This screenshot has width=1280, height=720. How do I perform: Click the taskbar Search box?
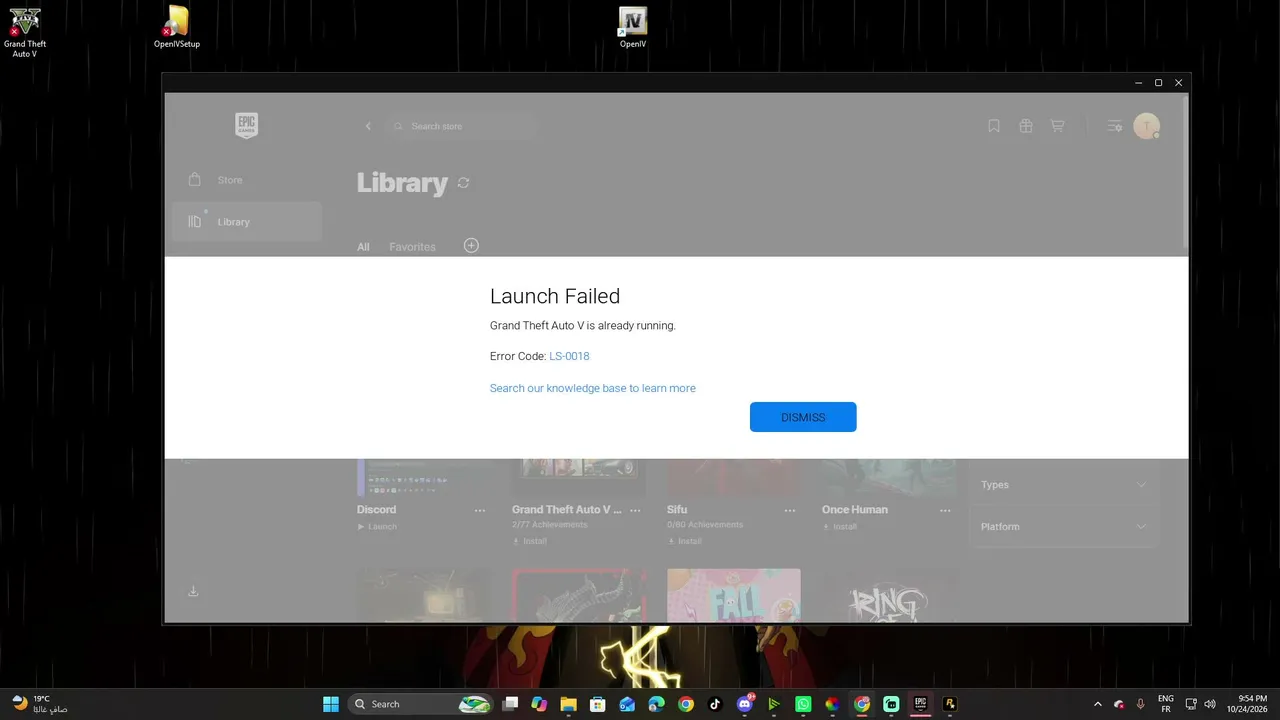[x=420, y=704]
